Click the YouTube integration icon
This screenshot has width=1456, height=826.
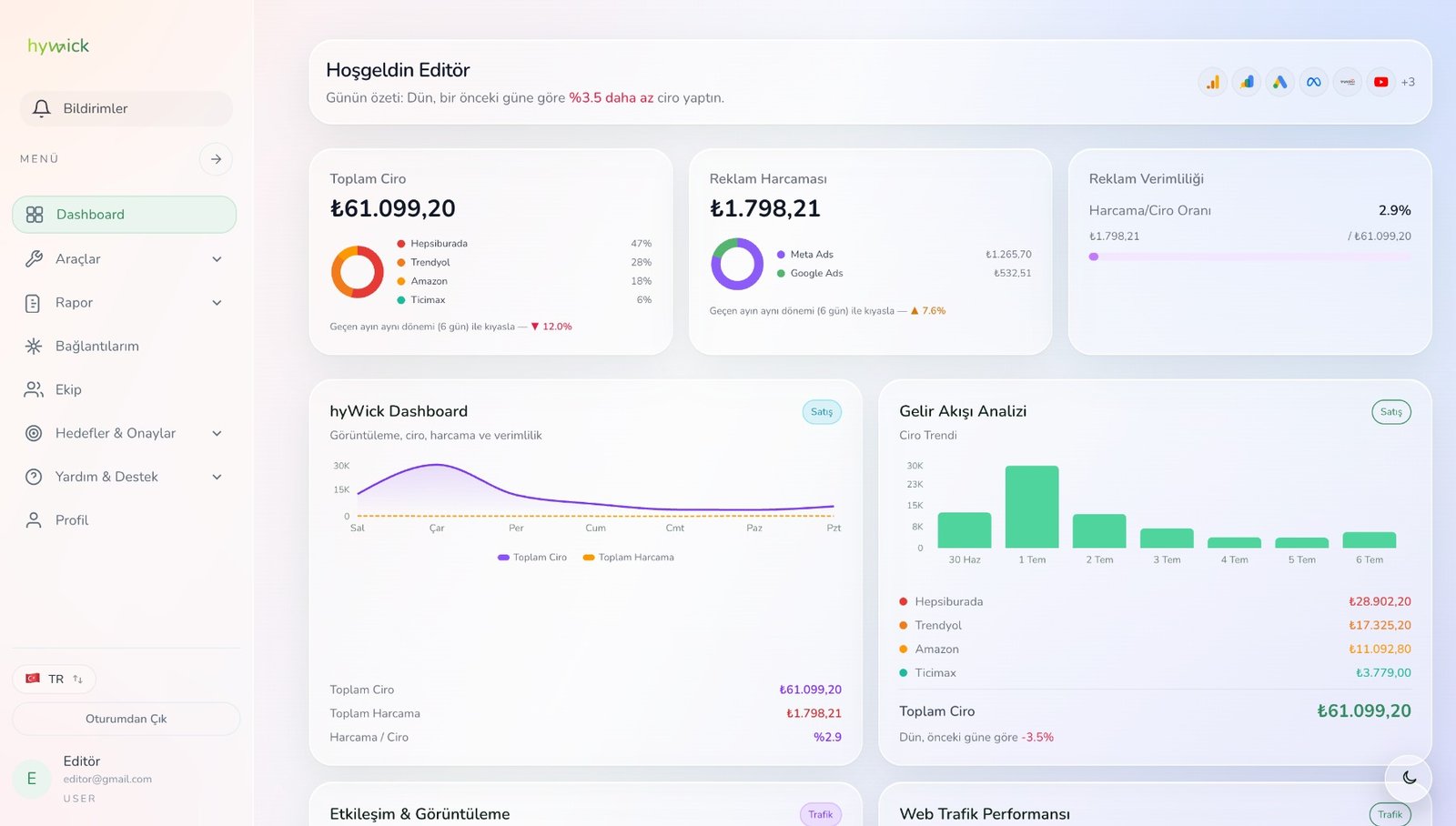(1381, 82)
